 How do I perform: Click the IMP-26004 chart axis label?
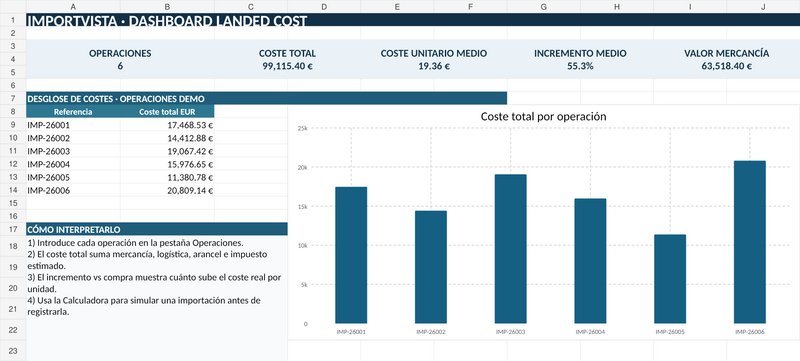[590, 331]
